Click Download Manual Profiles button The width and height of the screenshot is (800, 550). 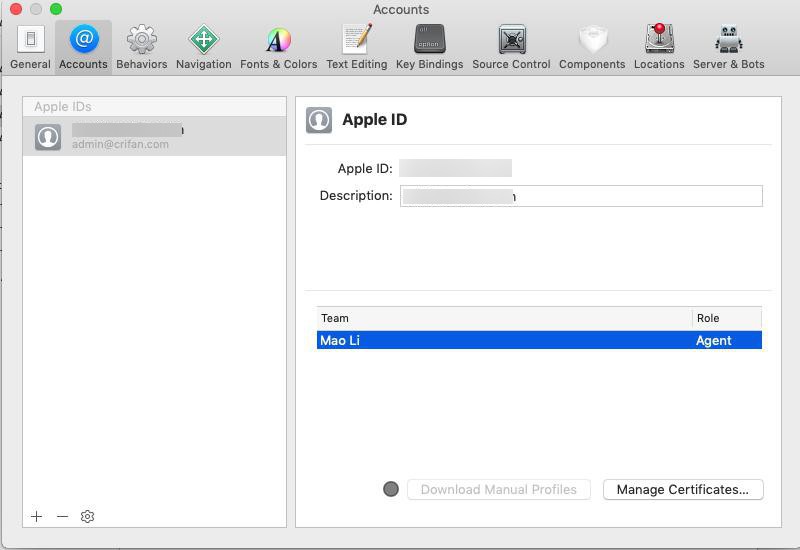point(498,489)
